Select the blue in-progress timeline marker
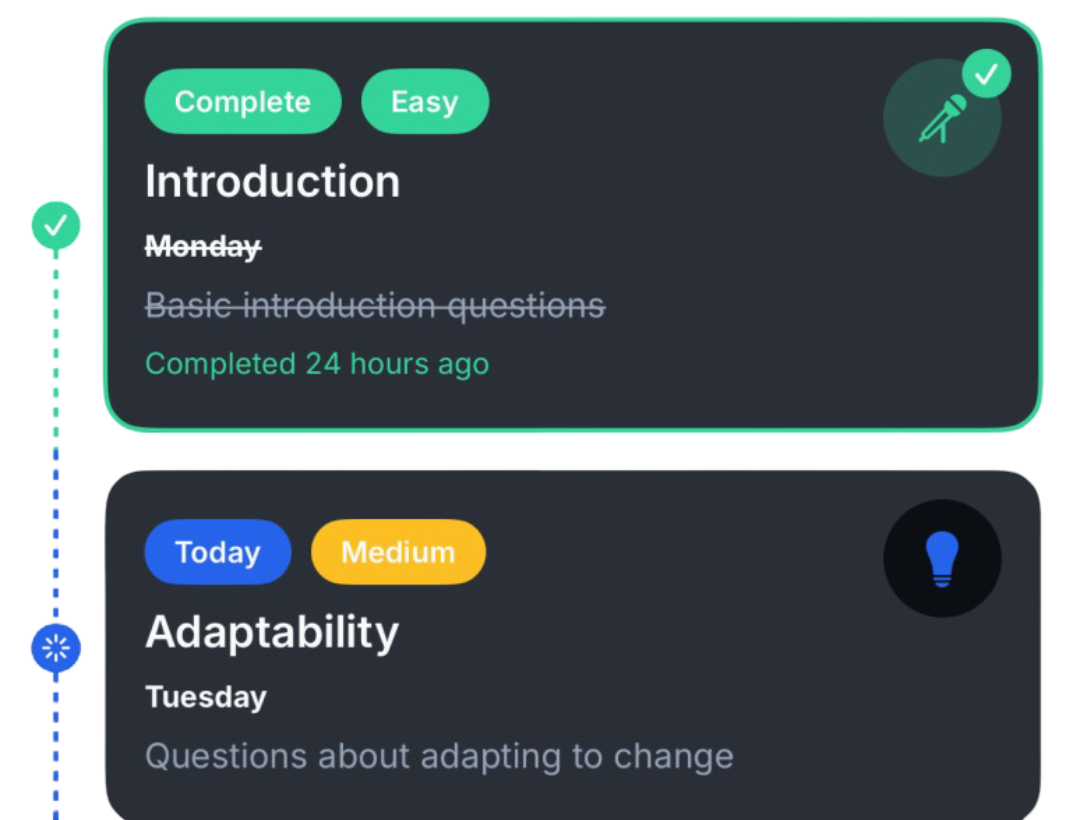 (x=56, y=649)
